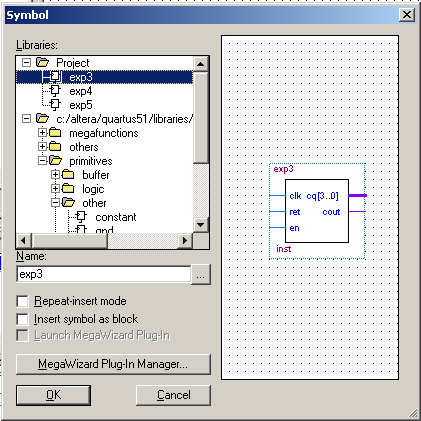Click the libraries scroll-up arrow
The image size is (421, 421).
point(201,64)
